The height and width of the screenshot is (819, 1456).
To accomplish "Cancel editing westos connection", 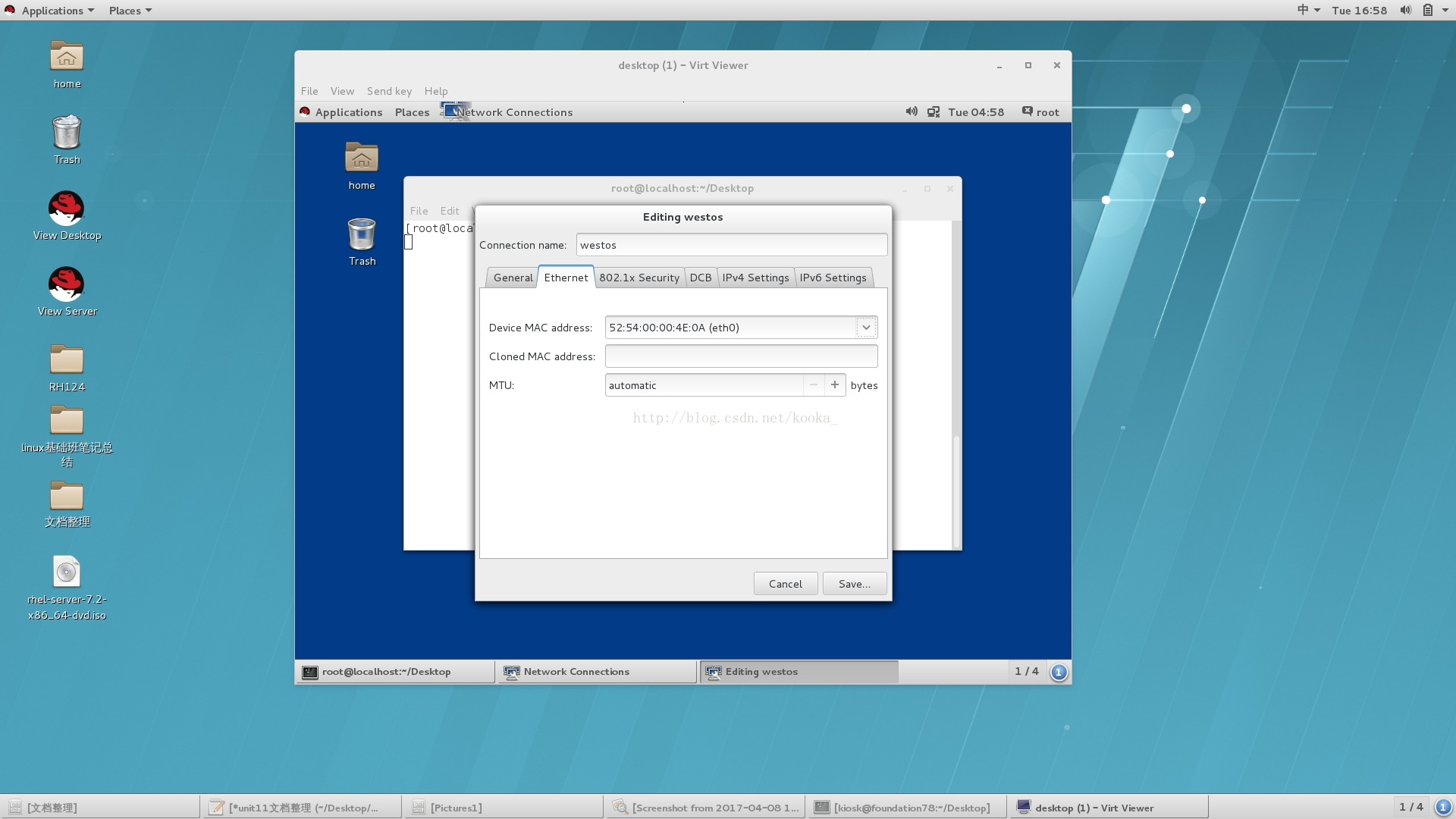I will [786, 584].
